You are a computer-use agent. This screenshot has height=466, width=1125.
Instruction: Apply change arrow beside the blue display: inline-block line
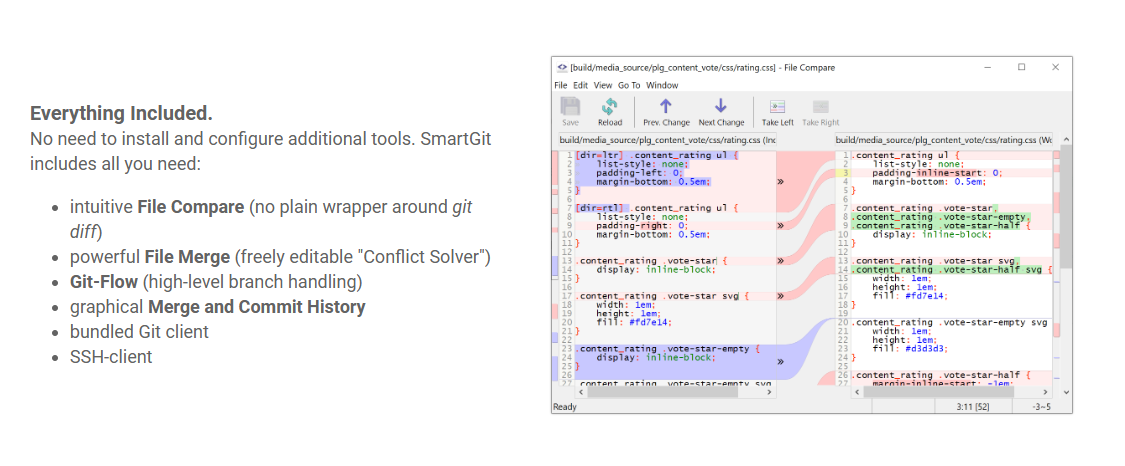780,361
